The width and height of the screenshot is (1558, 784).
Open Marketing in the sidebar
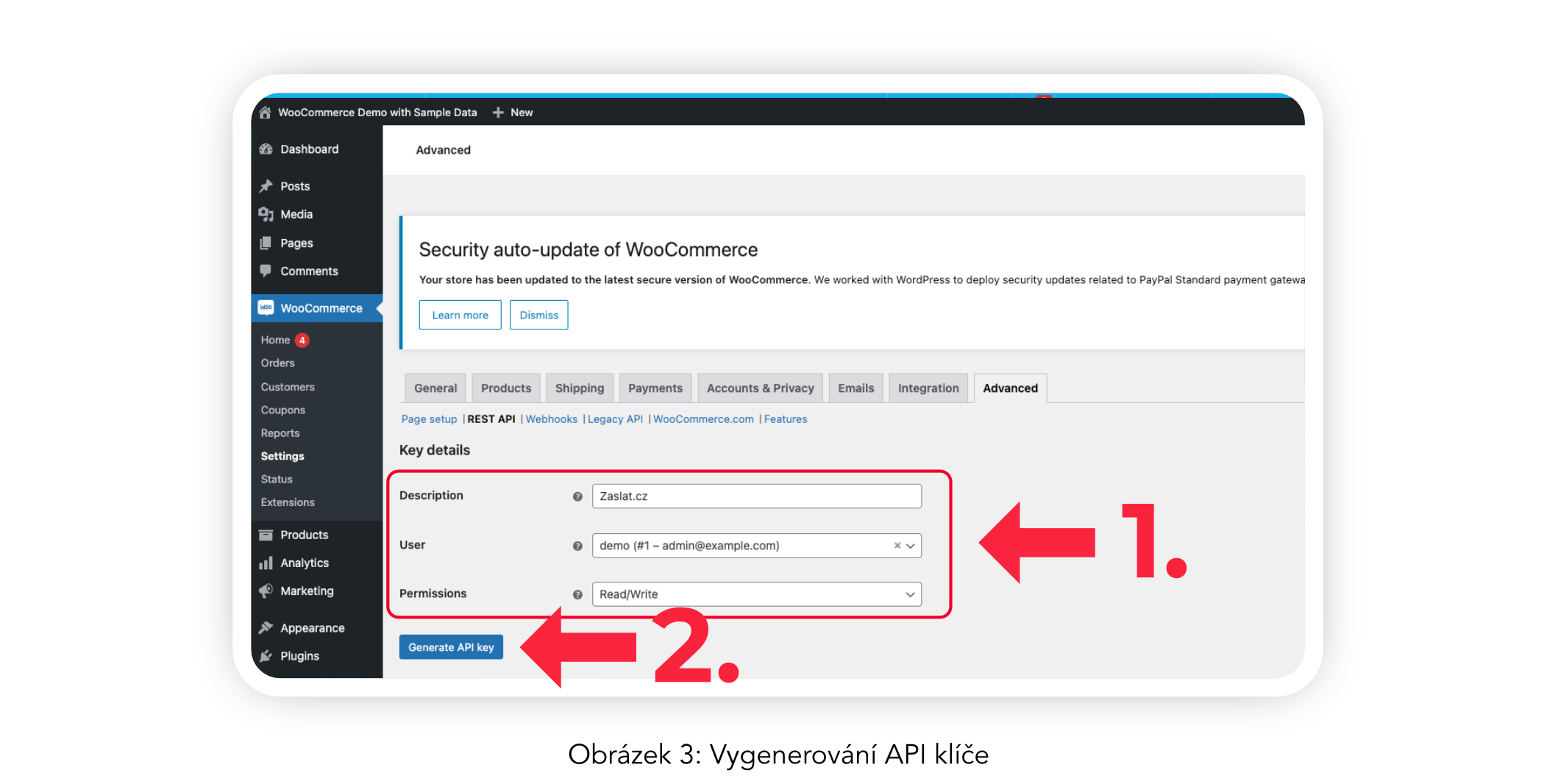307,591
